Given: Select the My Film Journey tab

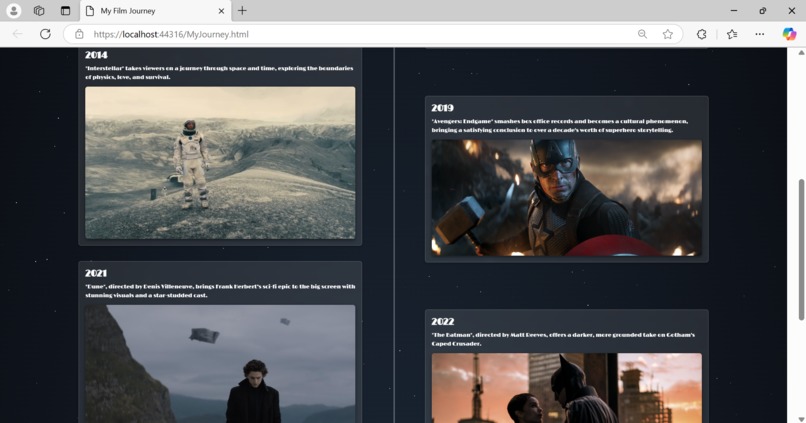Looking at the screenshot, I should (x=155, y=11).
